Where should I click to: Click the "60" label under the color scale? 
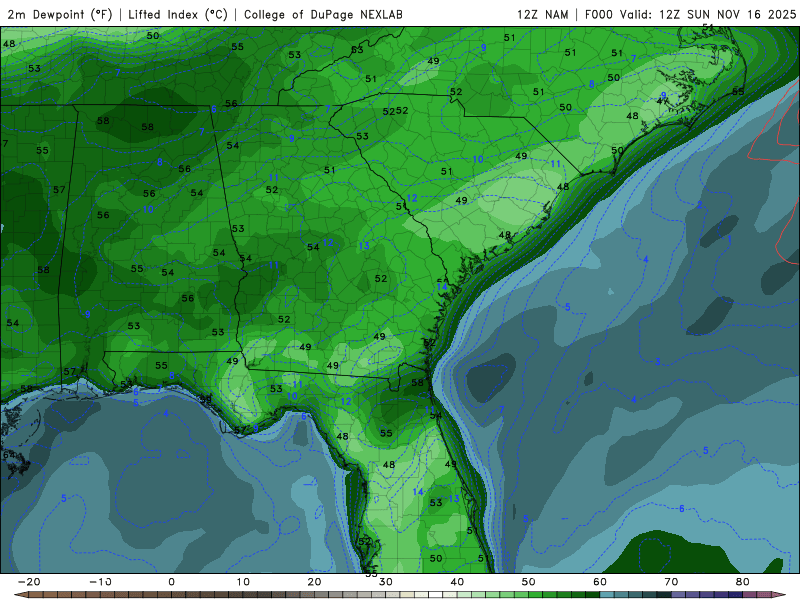click(x=600, y=582)
